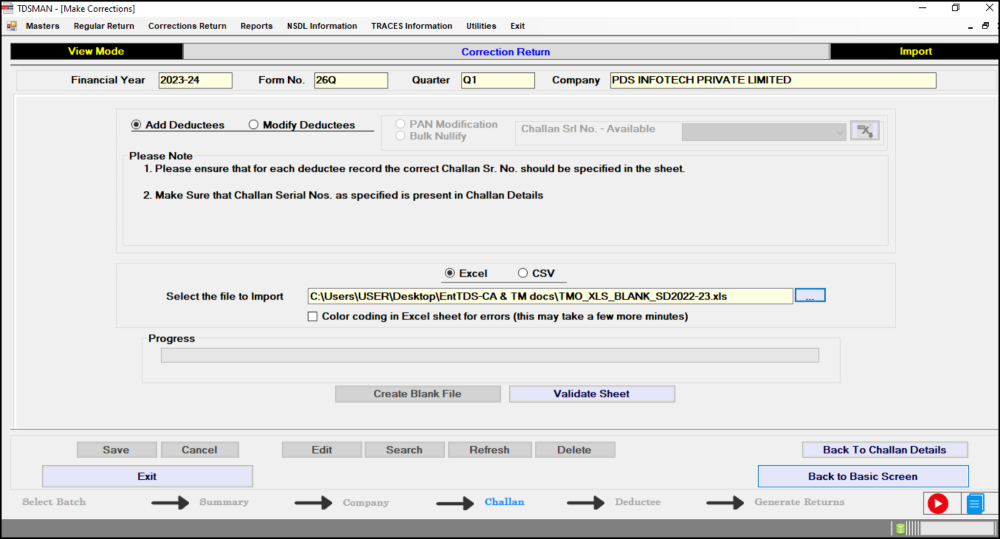Click the View Mode header label
1000x539 pixels.
click(96, 51)
